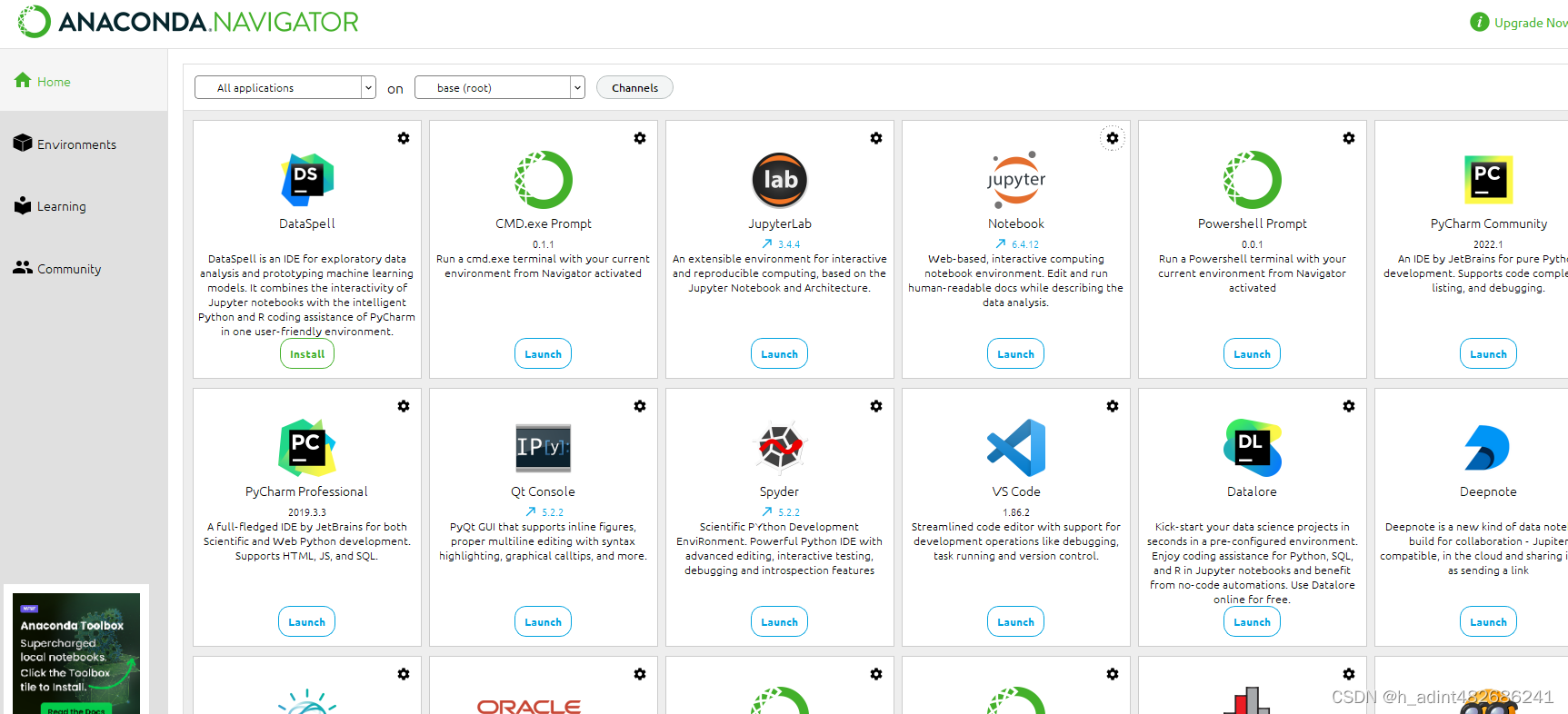Launch Datalore
The height and width of the screenshot is (714, 1568).
[1253, 621]
